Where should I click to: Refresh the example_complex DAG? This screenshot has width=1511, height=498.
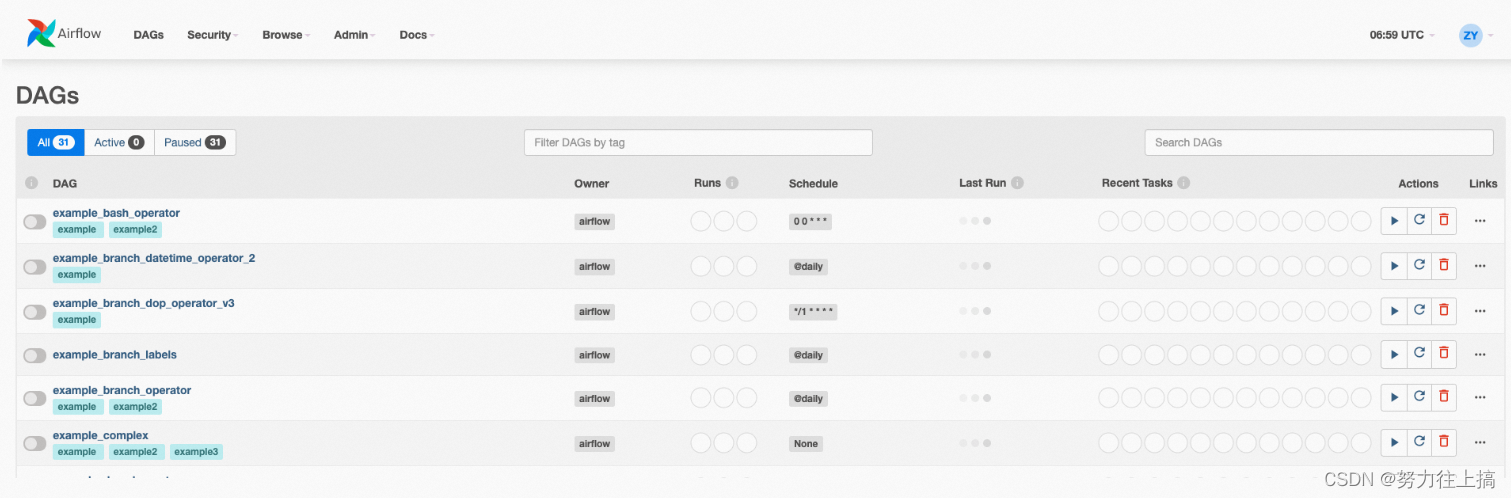pyautogui.click(x=1419, y=443)
